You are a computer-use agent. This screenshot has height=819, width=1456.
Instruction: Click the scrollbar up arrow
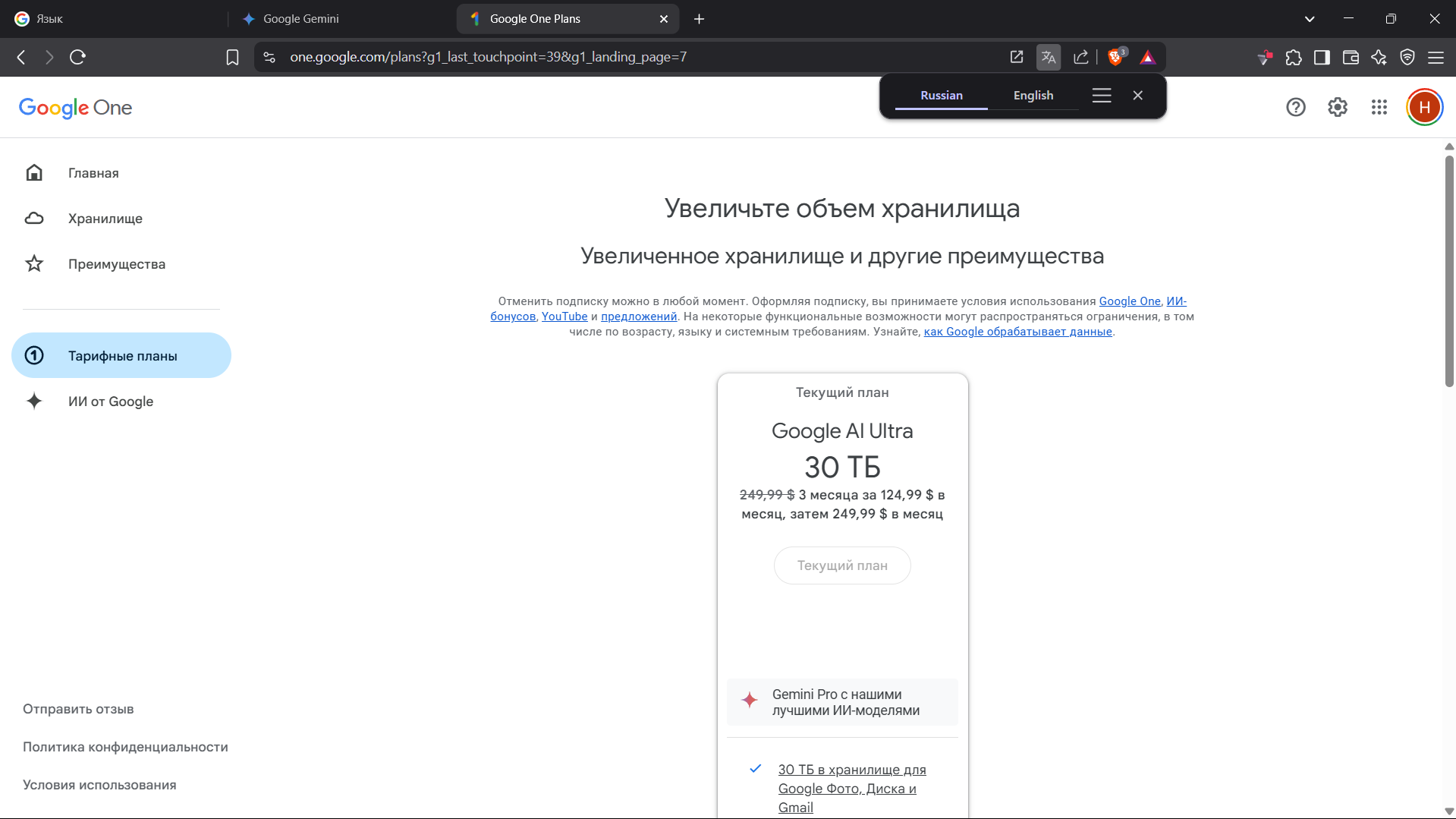[1449, 146]
